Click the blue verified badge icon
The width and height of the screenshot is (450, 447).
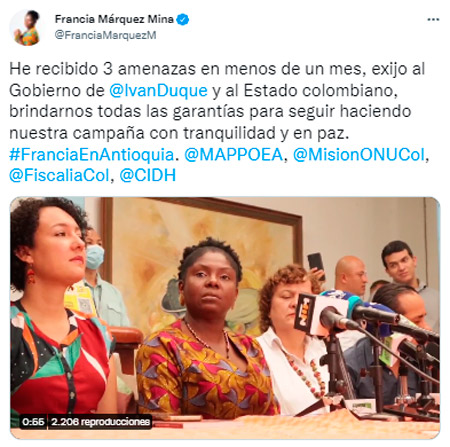pyautogui.click(x=183, y=19)
